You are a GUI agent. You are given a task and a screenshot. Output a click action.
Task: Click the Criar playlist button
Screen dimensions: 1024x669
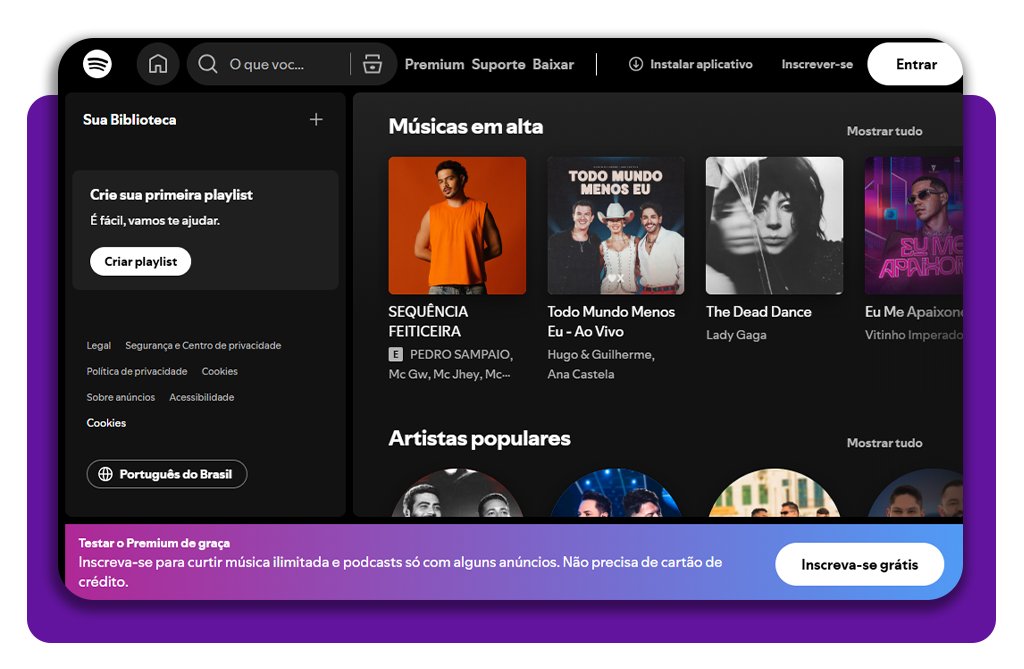140,261
